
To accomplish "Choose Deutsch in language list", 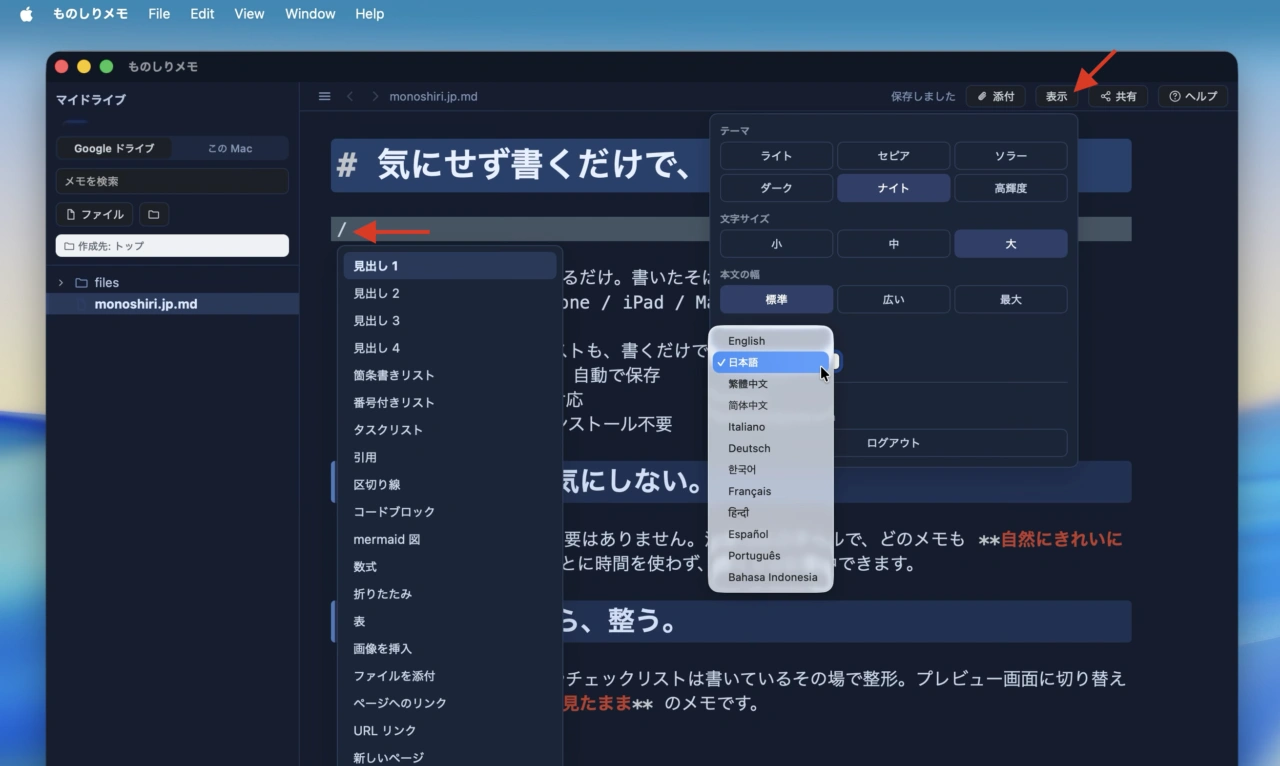I will point(771,448).
